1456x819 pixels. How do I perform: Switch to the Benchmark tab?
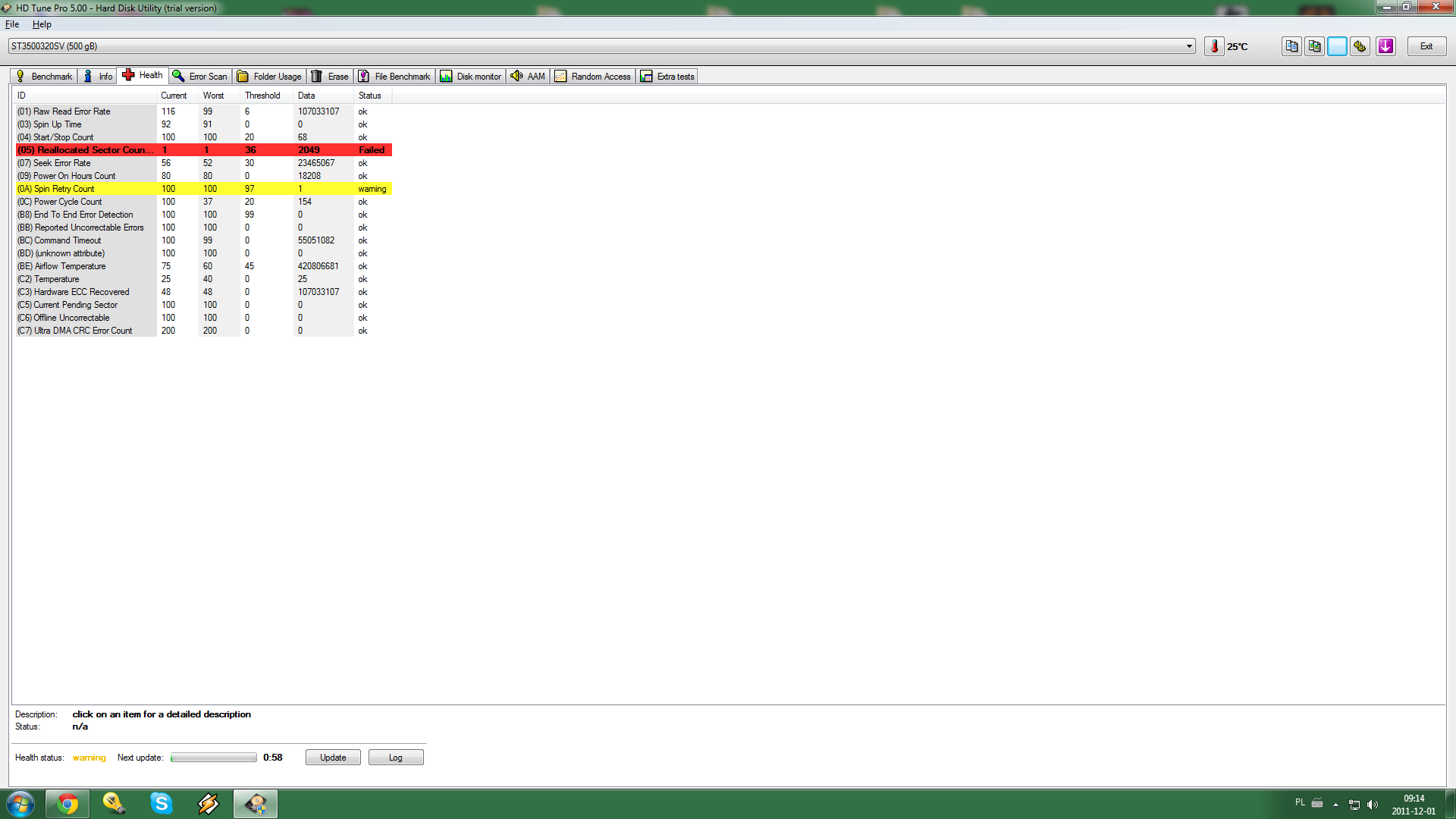(44, 77)
